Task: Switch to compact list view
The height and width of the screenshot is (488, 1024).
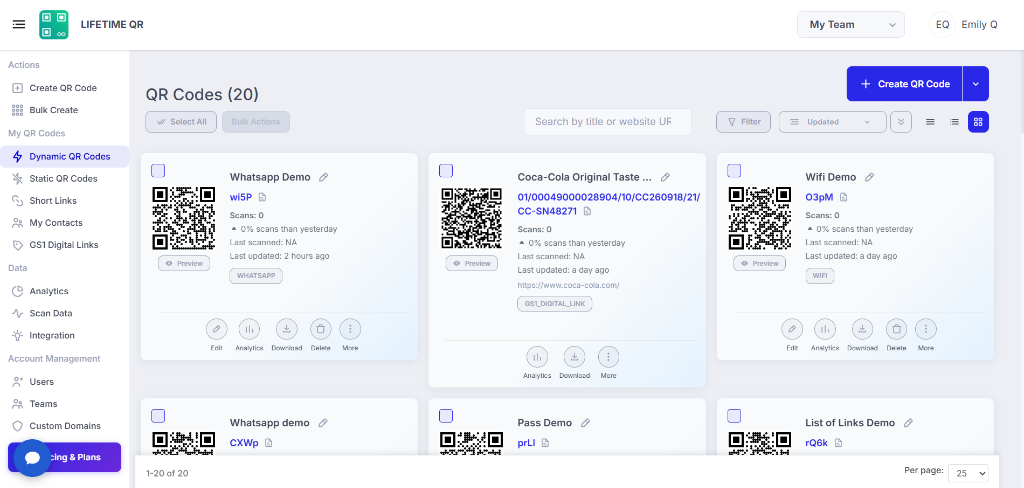Action: (930, 122)
